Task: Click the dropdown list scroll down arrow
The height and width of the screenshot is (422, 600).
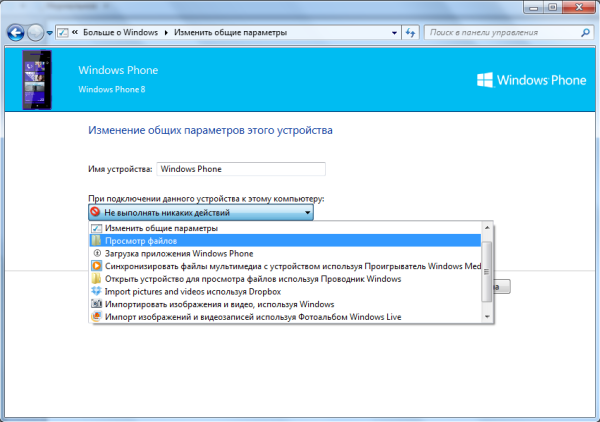Action: (487, 317)
